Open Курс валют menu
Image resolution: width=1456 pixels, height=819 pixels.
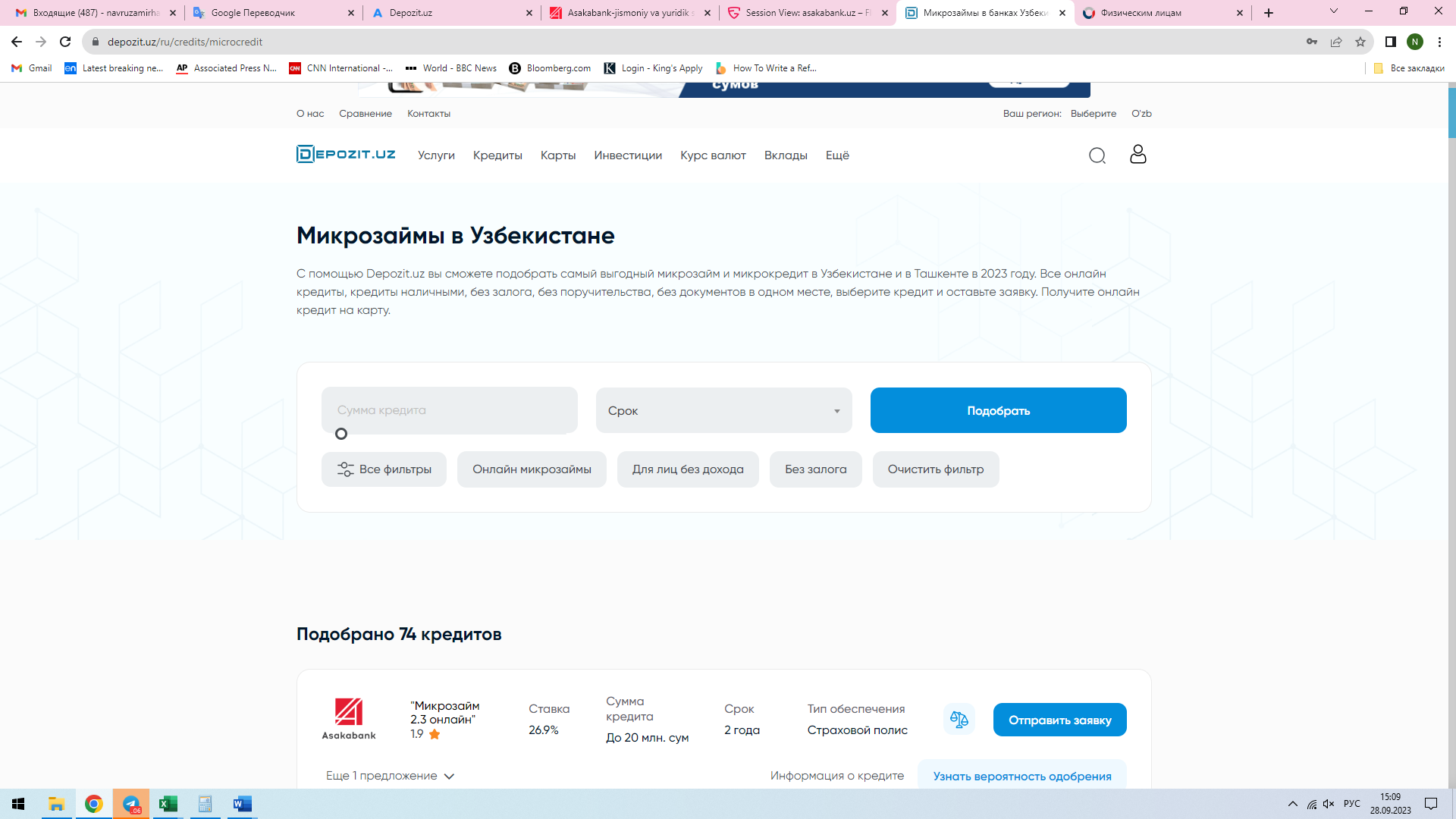(x=713, y=155)
